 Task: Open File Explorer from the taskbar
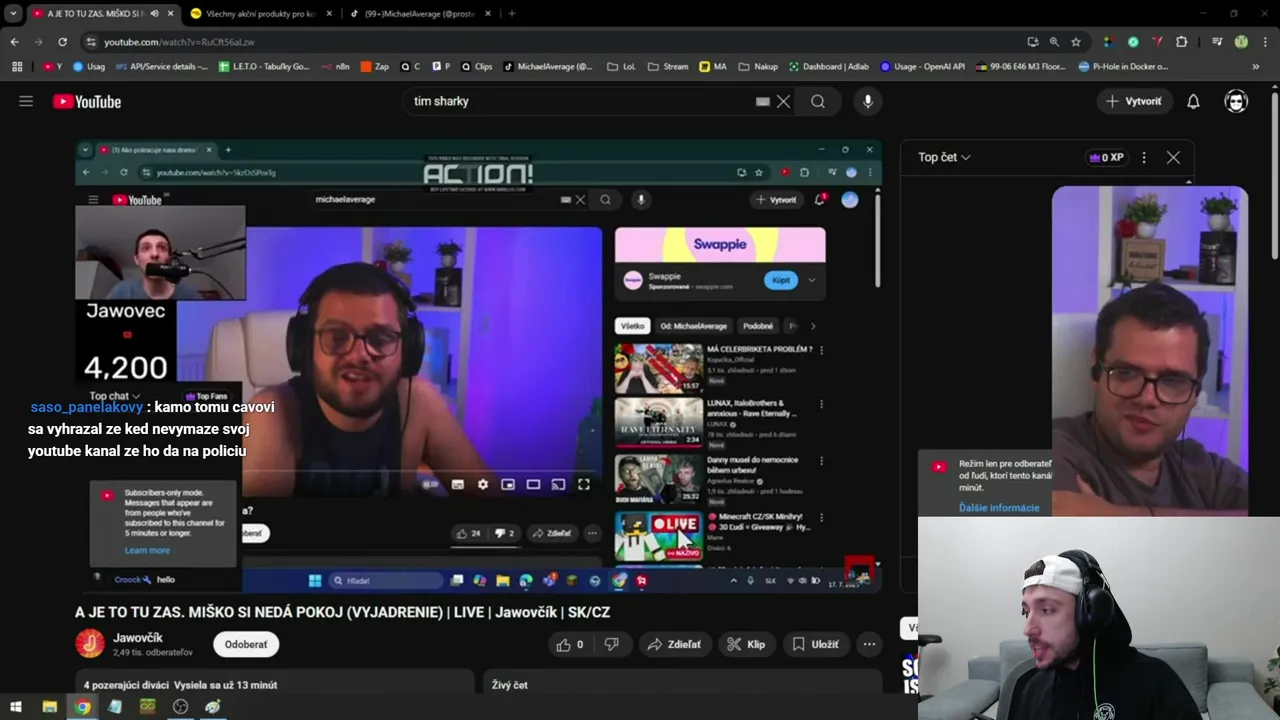[x=49, y=707]
